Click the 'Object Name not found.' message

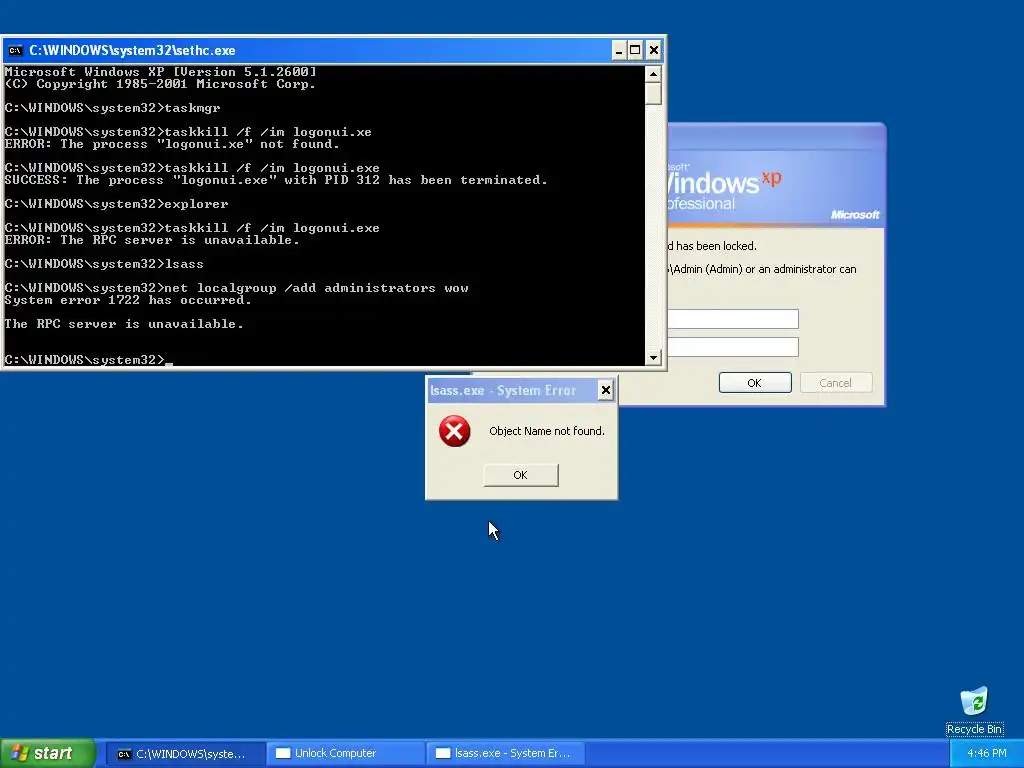[547, 431]
